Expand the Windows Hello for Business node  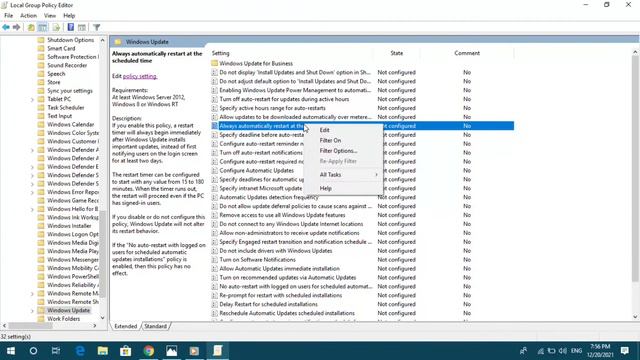pyautogui.click(x=32, y=209)
